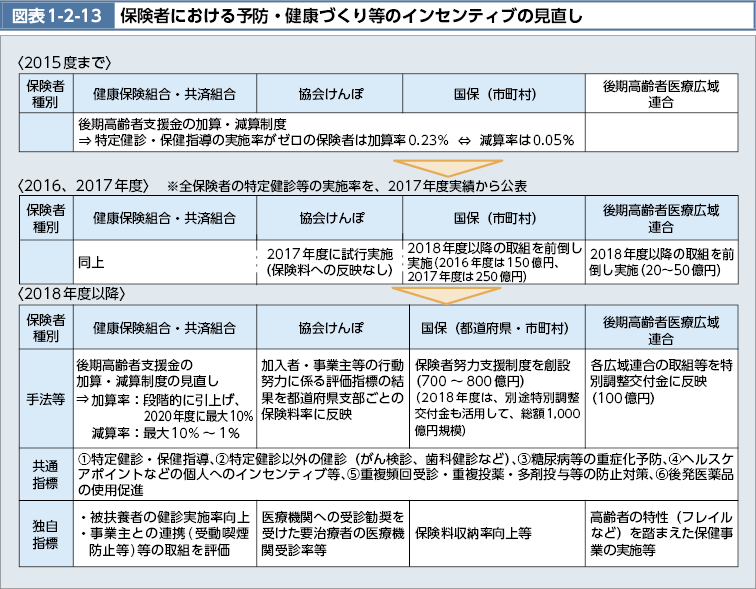Click the 〈2018年度以降〉 section heading
This screenshot has height=589, width=756.
pyautogui.click(x=70, y=294)
